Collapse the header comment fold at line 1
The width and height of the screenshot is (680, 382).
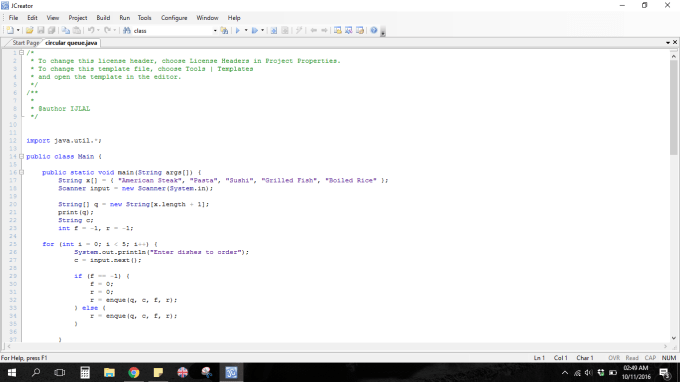pyautogui.click(x=21, y=53)
